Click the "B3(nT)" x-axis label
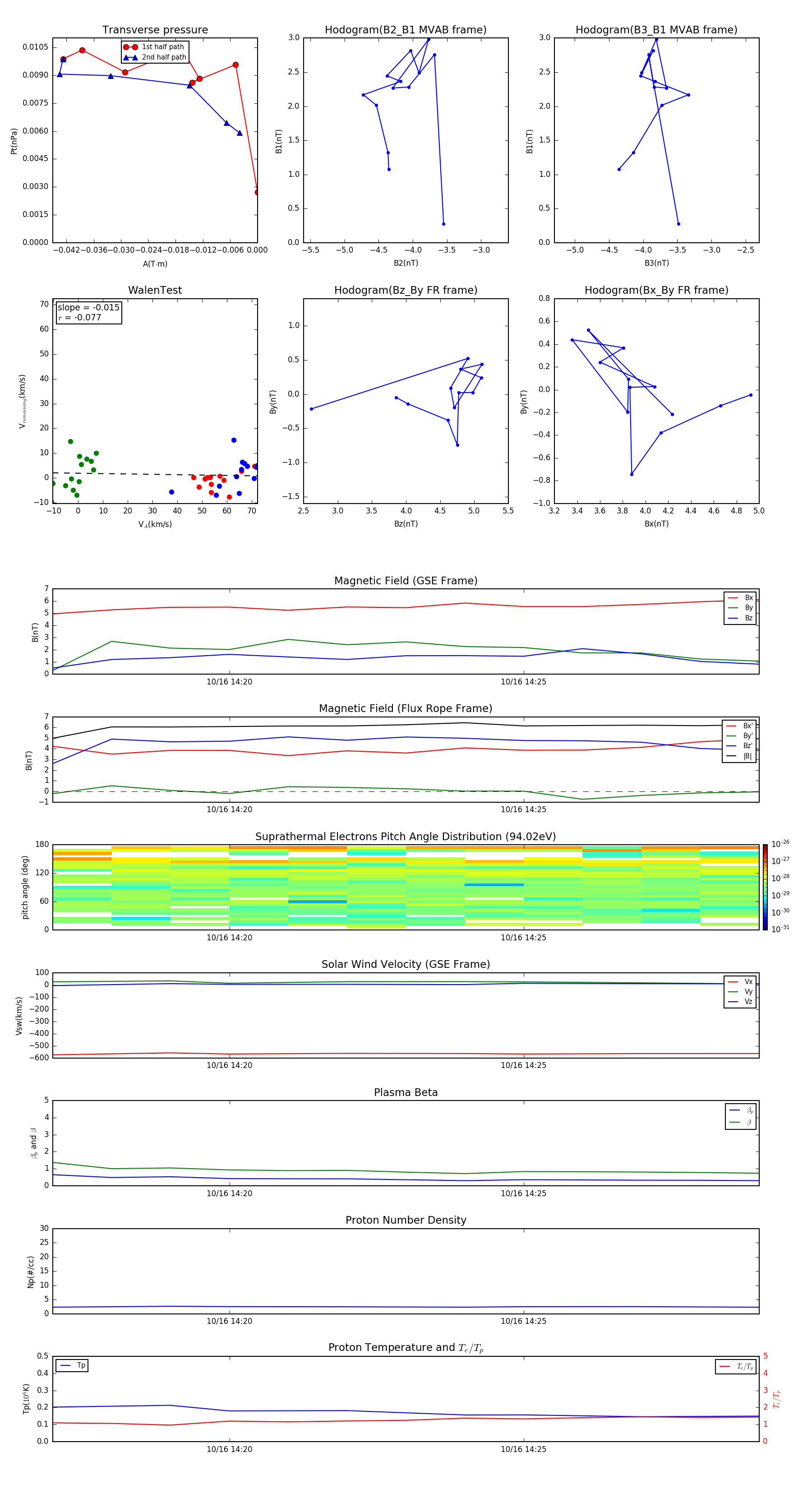Viewport: 812px width, 1489px height. click(x=656, y=263)
